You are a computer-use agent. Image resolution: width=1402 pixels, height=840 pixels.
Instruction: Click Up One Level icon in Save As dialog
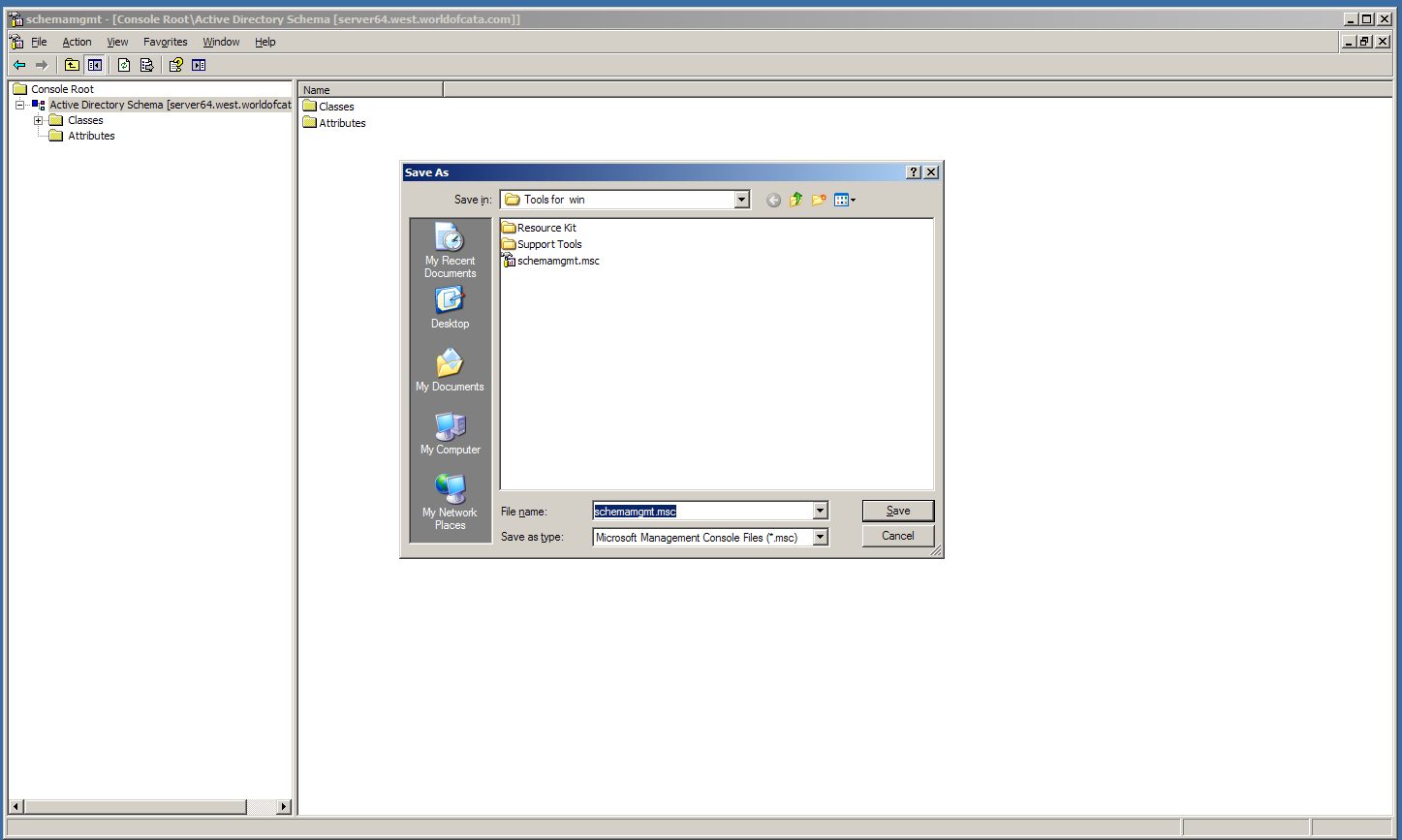795,200
